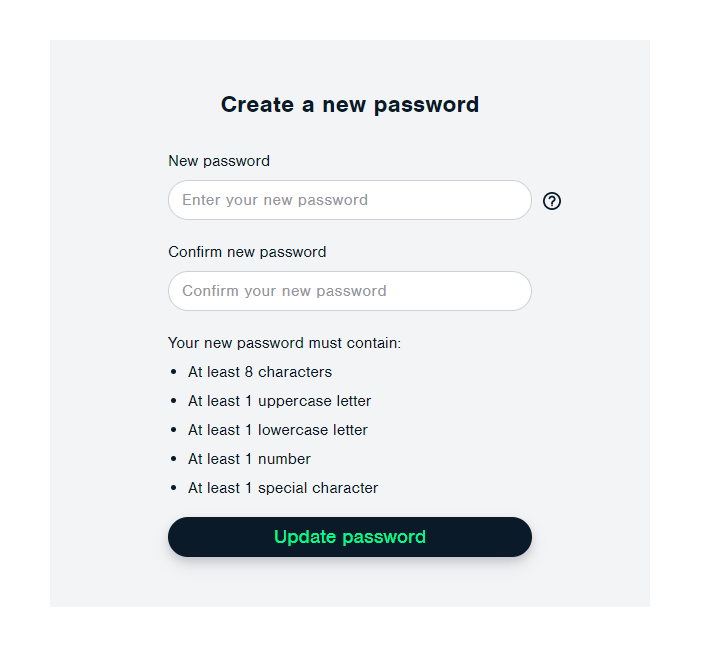Image resolution: width=710 pixels, height=655 pixels.
Task: Click the password help question mark icon
Action: coord(552,201)
